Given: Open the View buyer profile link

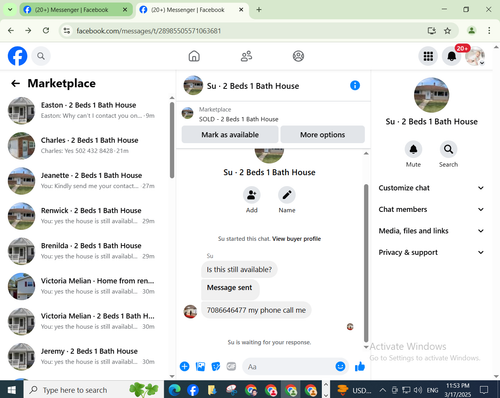Looking at the screenshot, I should coord(296,239).
